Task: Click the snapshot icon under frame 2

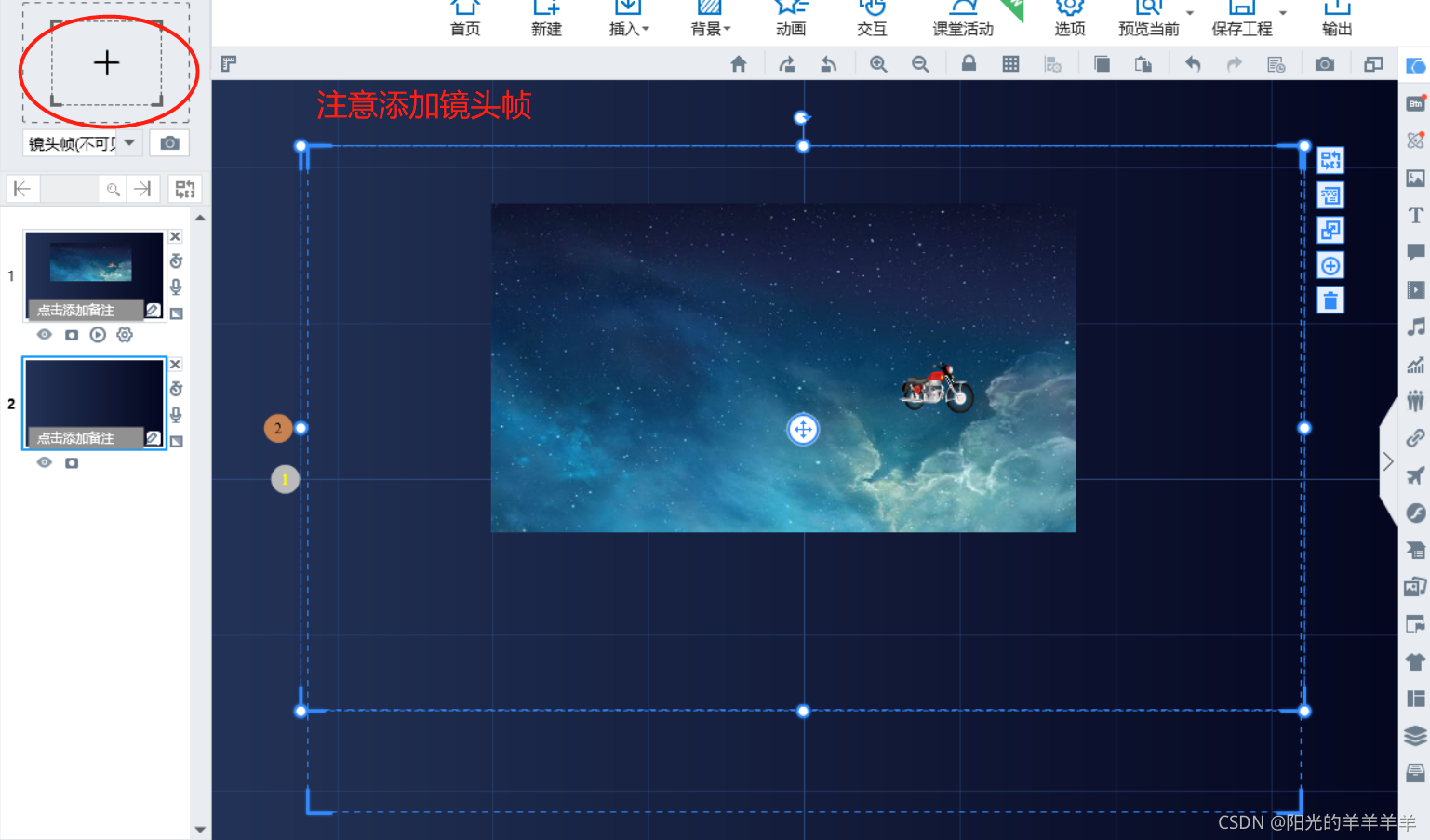Action: coord(72,461)
